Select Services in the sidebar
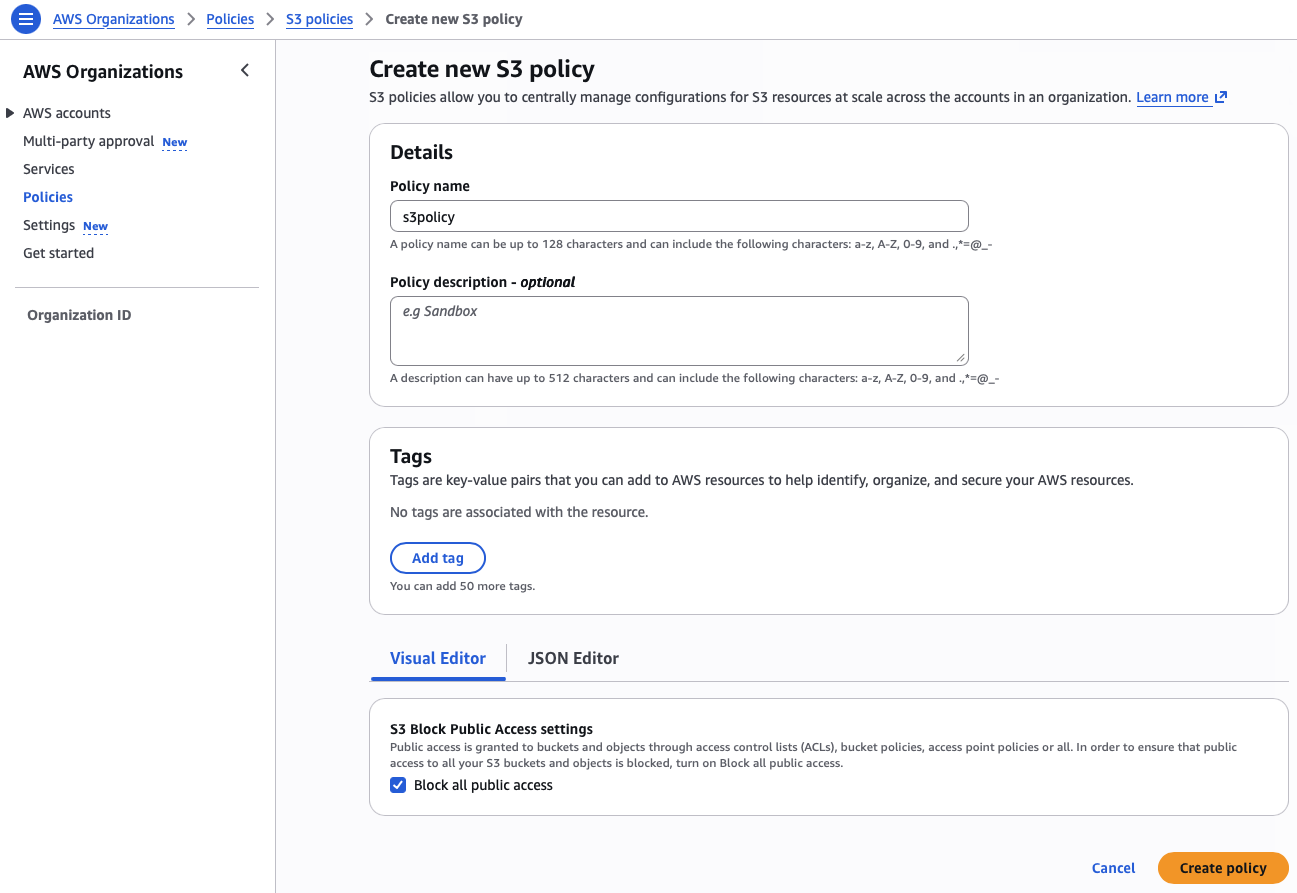The width and height of the screenshot is (1297, 893). coord(49,169)
